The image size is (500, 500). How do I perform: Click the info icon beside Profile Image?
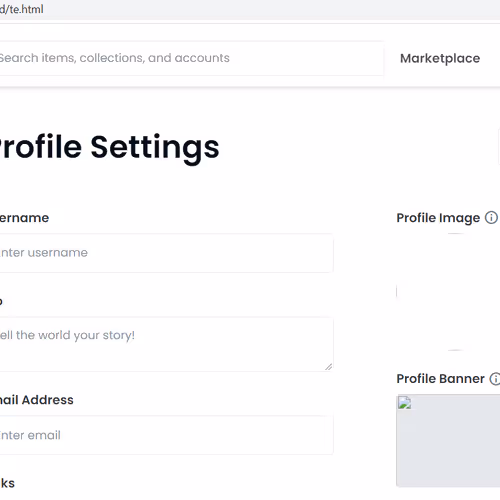click(491, 218)
